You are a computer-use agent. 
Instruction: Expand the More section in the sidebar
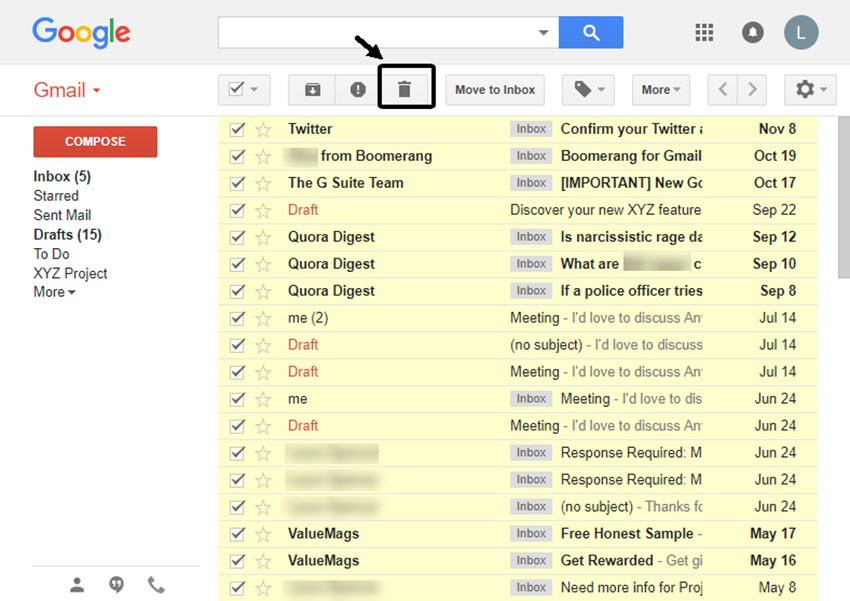53,292
